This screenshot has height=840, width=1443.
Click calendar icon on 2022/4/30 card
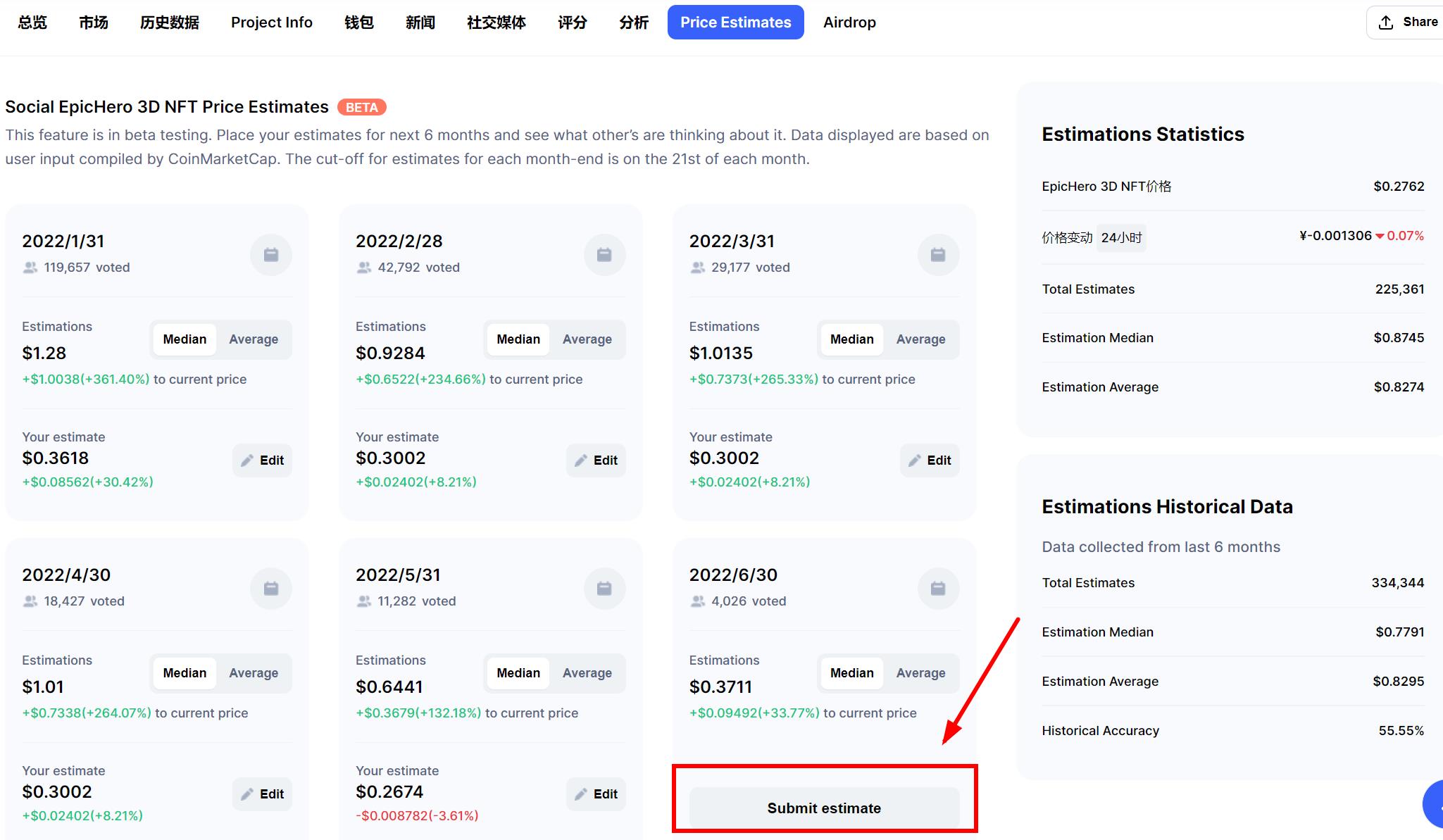click(271, 589)
